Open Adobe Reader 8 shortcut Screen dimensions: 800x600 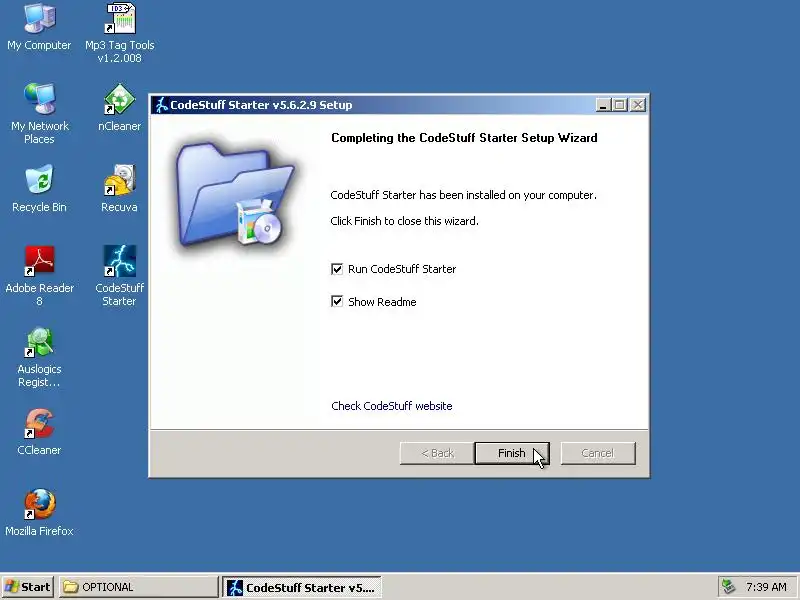coord(39,276)
